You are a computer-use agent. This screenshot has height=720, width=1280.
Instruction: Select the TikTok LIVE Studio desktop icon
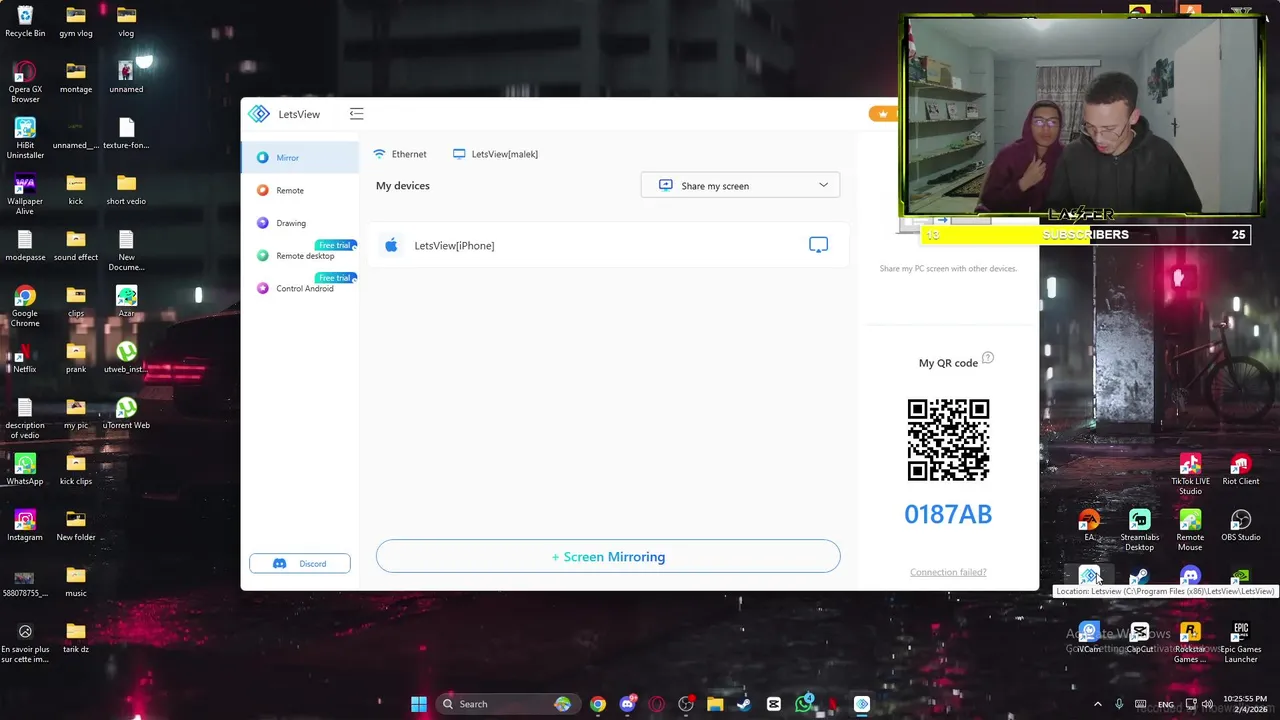(1190, 474)
